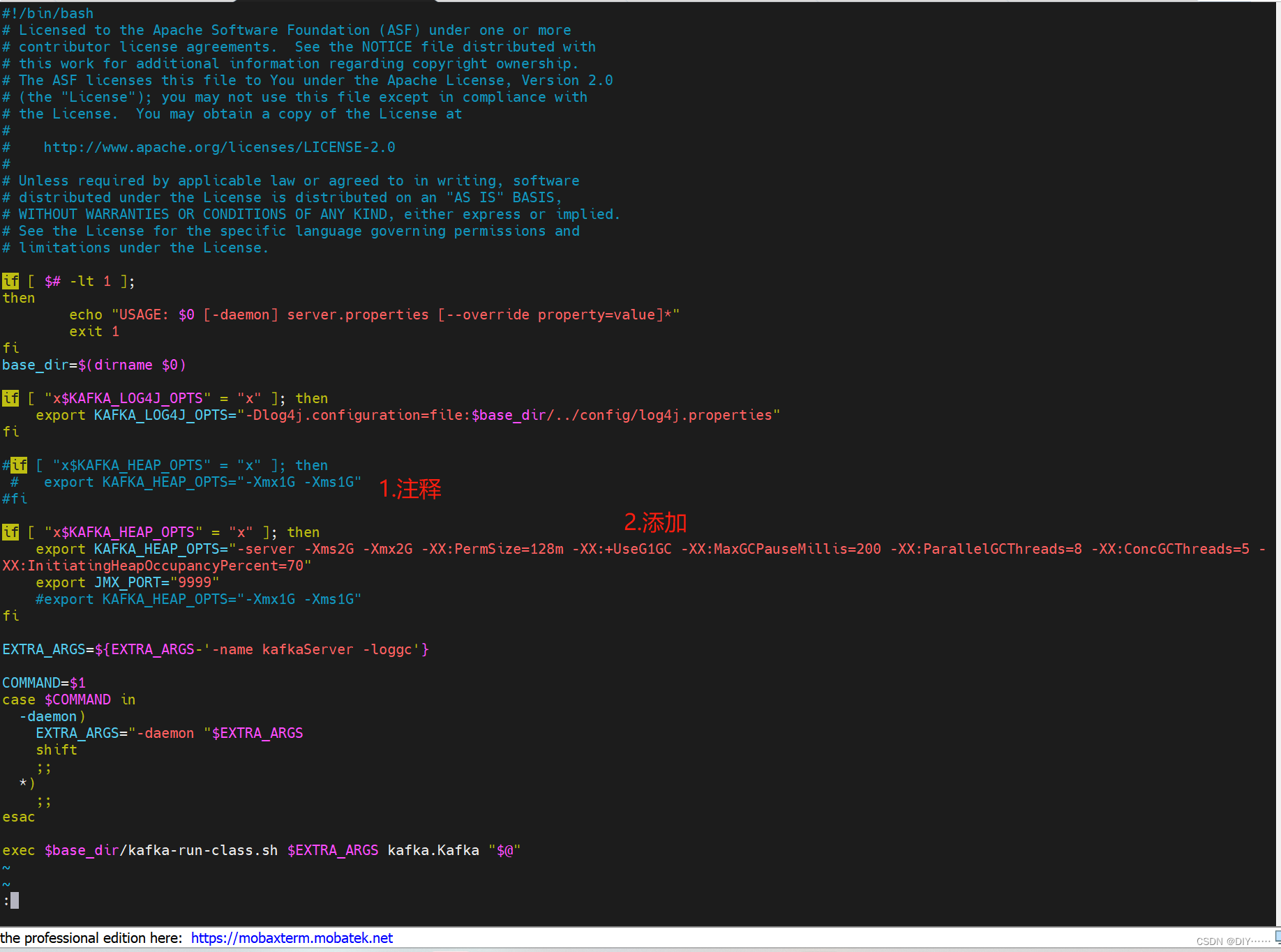Click the 'shift' line
This screenshot has width=1281, height=952.
pyautogui.click(x=57, y=750)
